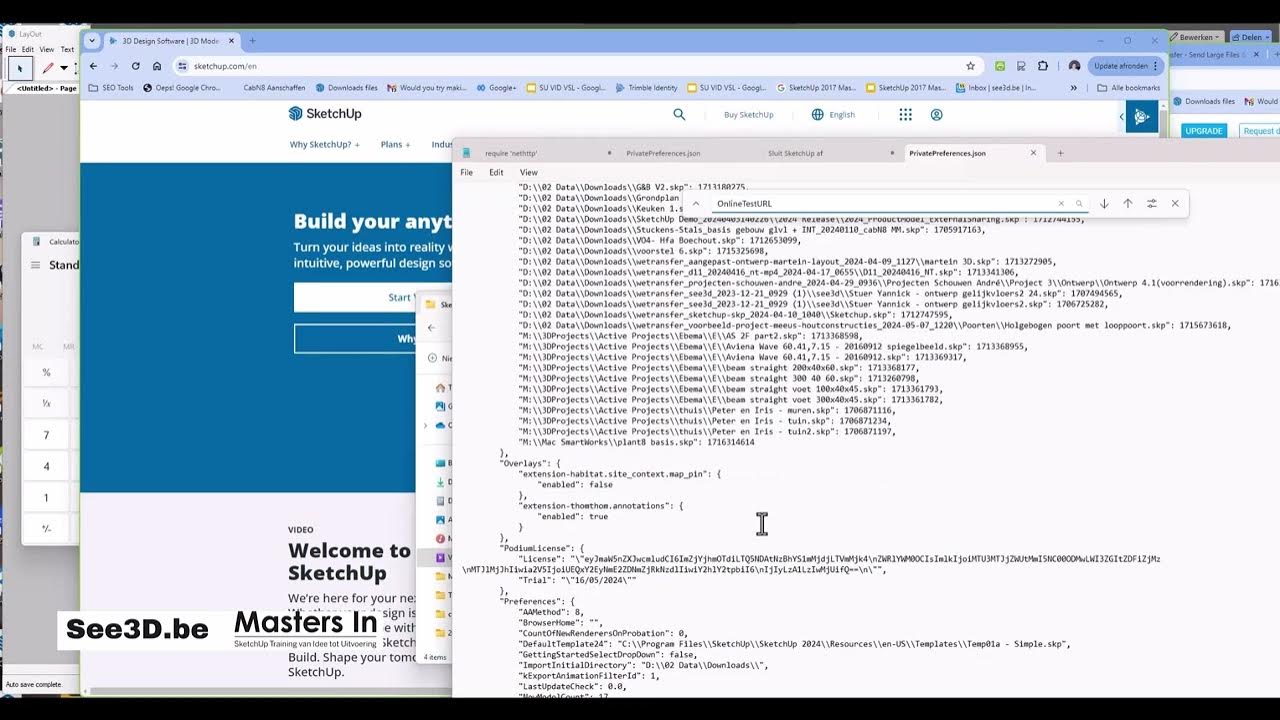Click the Update afronden button in Chrome
The image size is (1280, 720).
tap(1126, 66)
